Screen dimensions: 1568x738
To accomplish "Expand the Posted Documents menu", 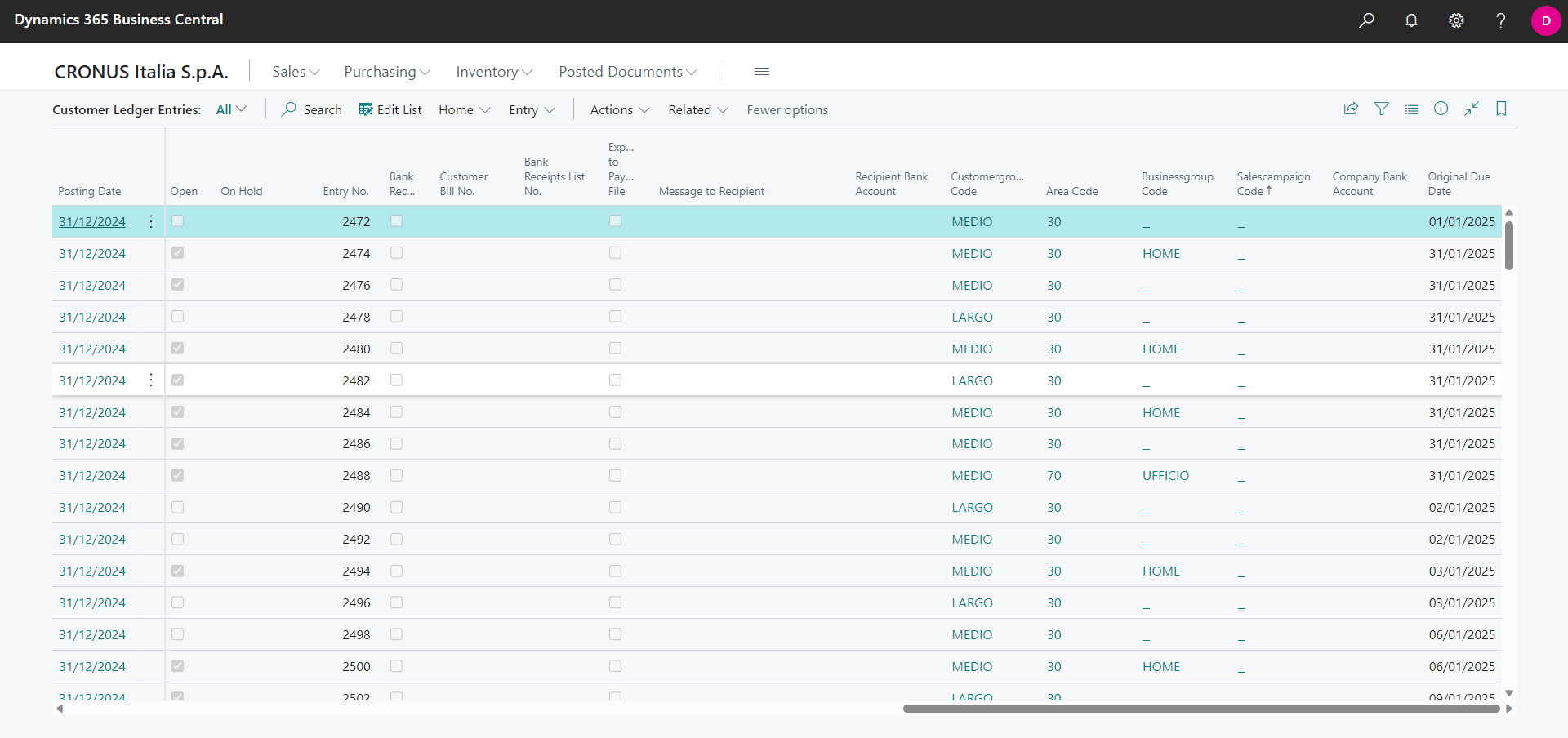I will point(628,72).
